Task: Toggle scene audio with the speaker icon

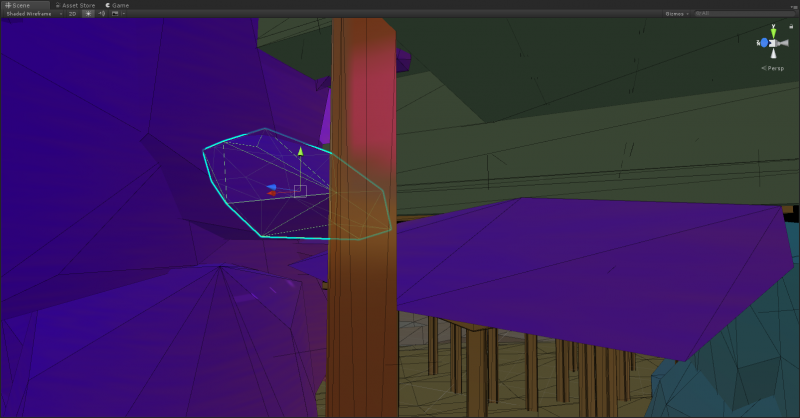Action: [x=102, y=14]
